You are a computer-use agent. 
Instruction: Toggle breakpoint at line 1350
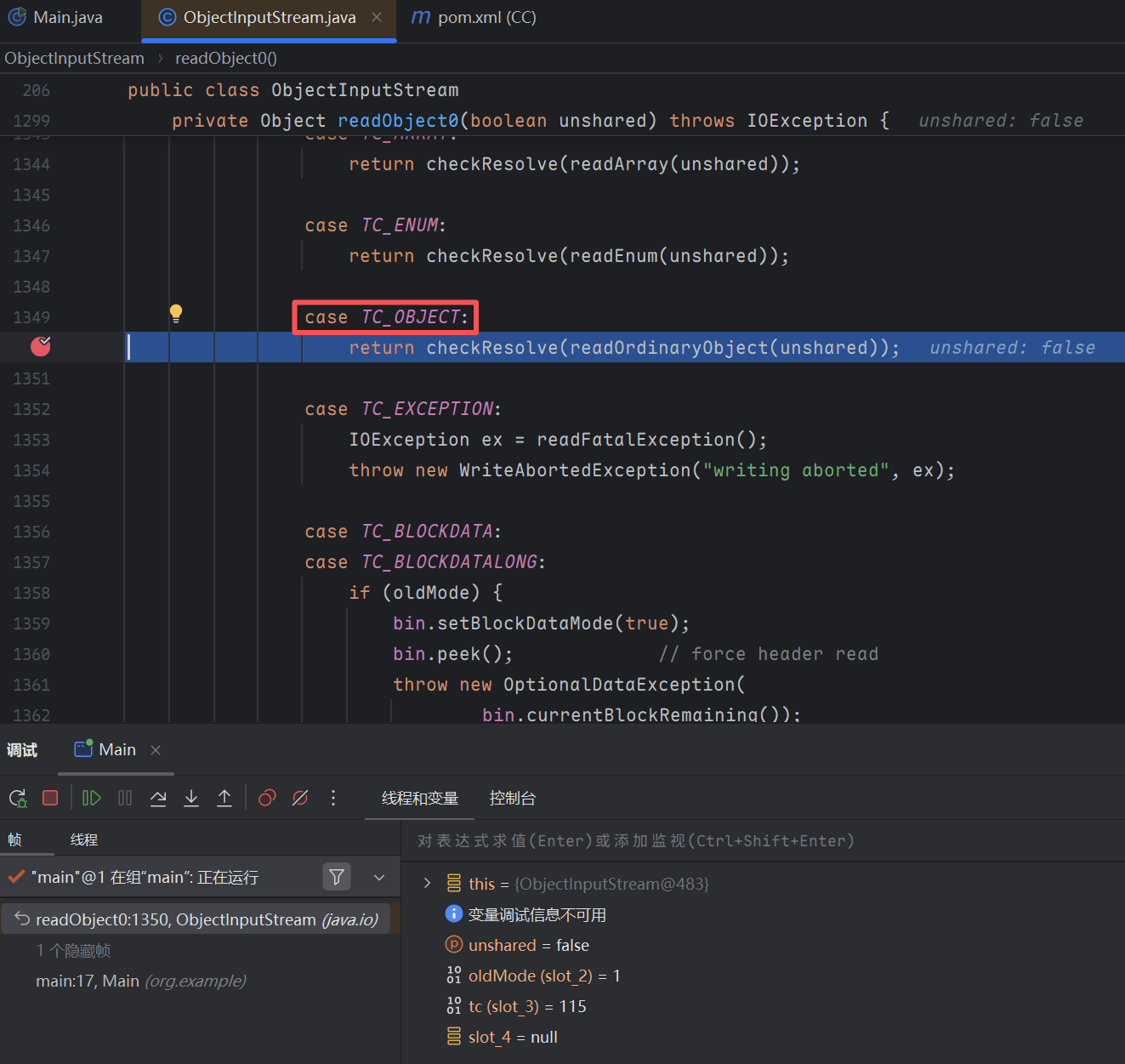tap(40, 347)
